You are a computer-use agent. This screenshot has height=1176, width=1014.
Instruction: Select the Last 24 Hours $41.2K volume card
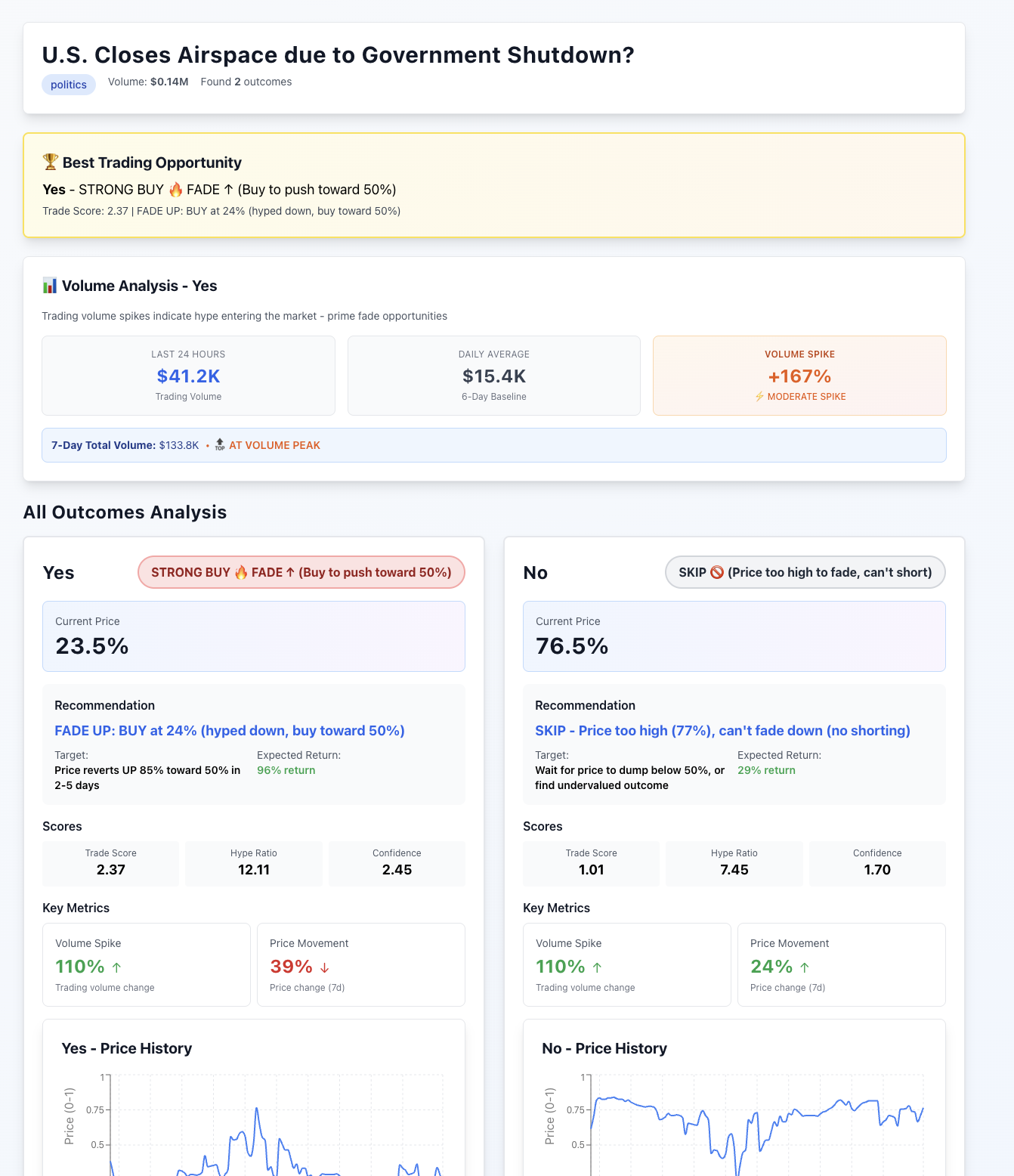pyautogui.click(x=188, y=376)
